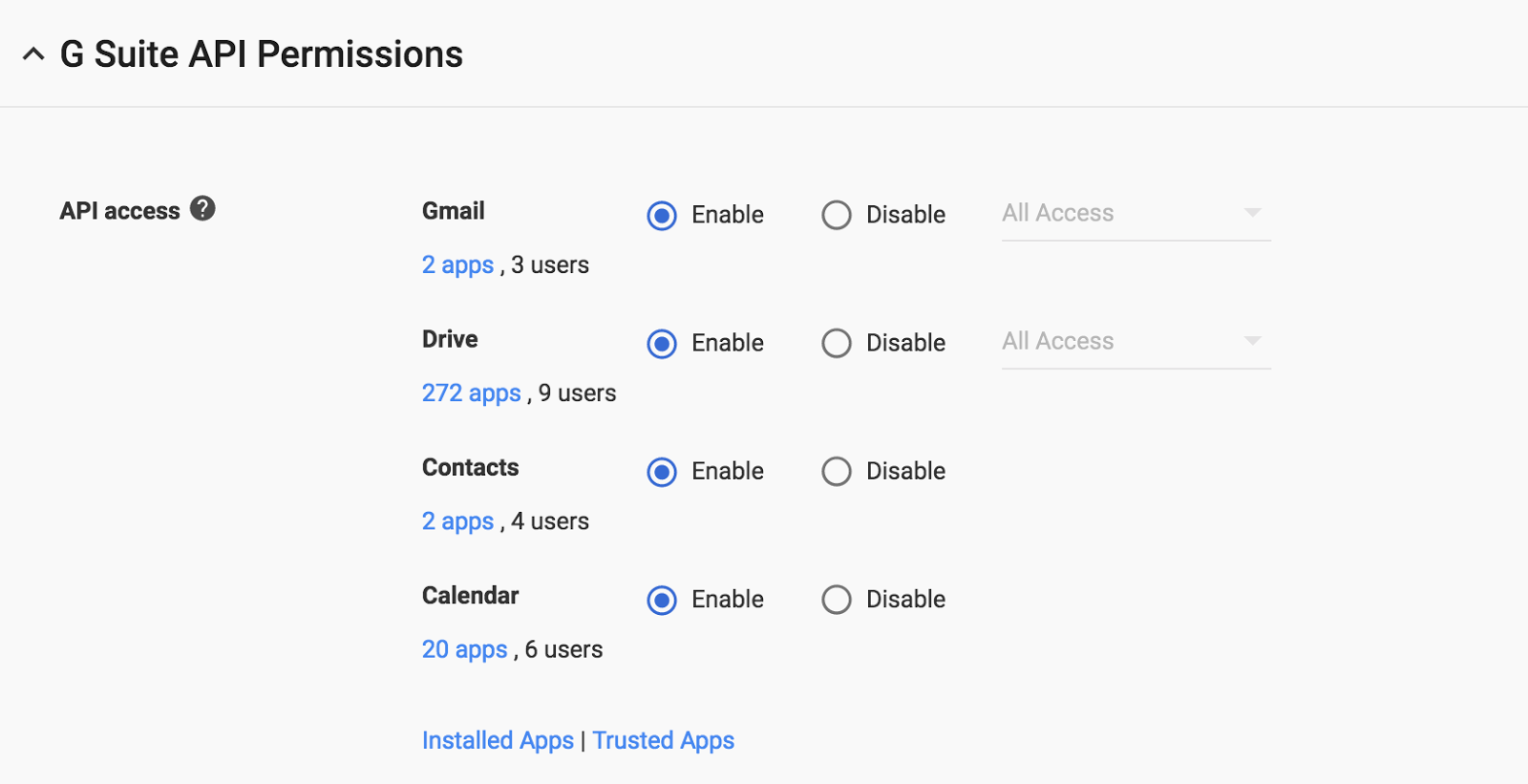Open the Gmail 2 apps link
This screenshot has height=784, width=1528.
point(458,265)
